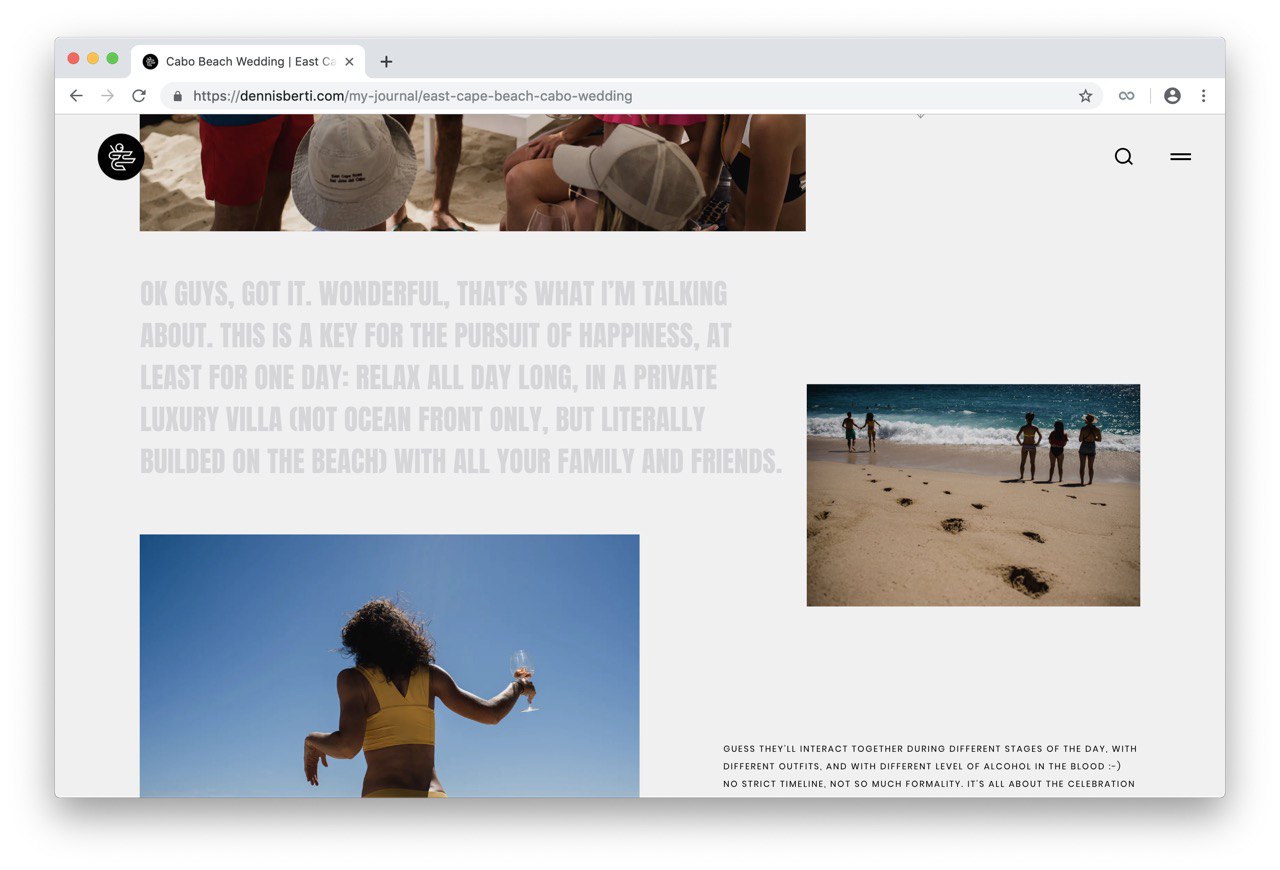This screenshot has height=870, width=1280.
Task: Open a new tab with the plus button
Action: (x=386, y=62)
